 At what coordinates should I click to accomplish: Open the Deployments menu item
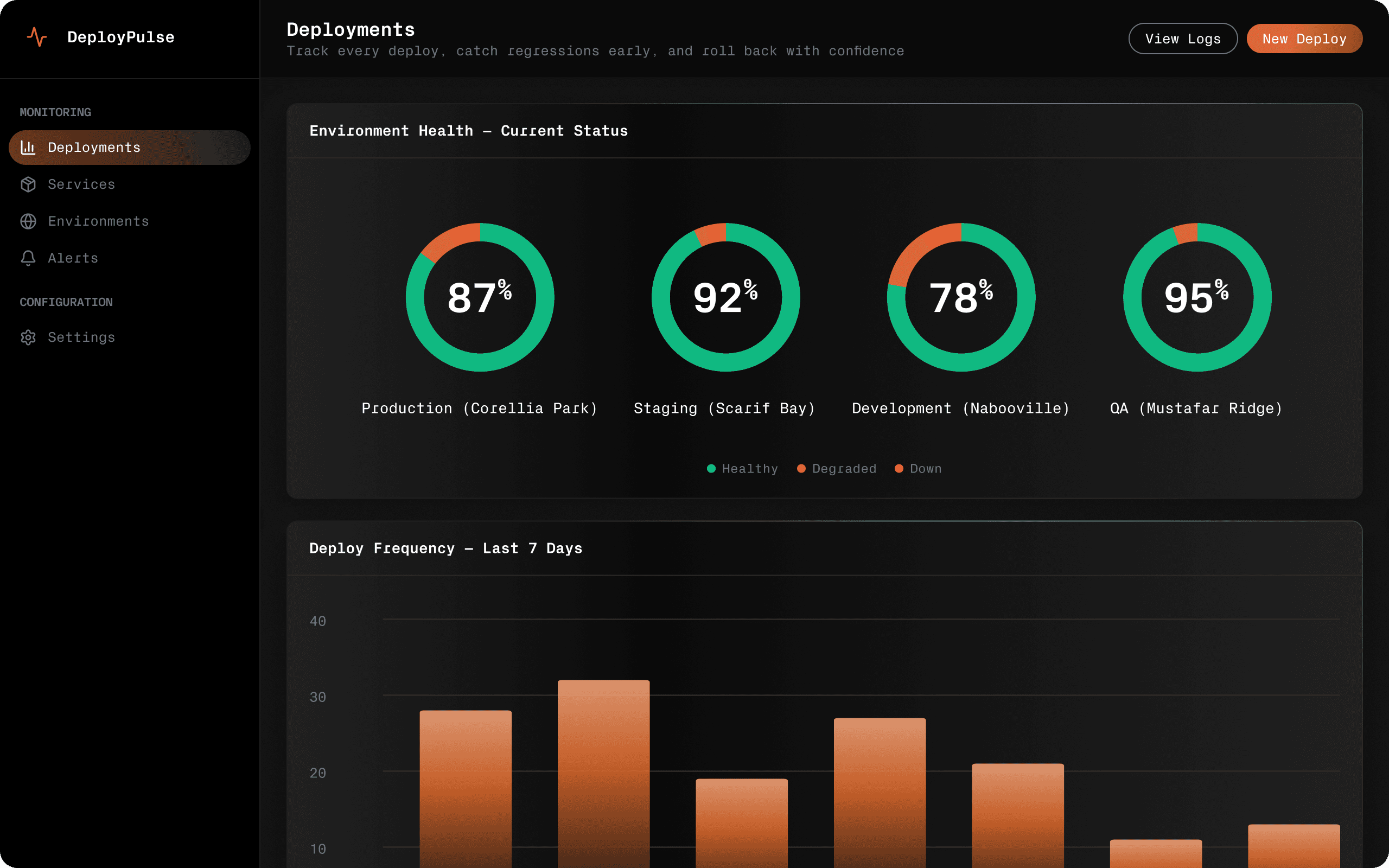[x=130, y=148]
